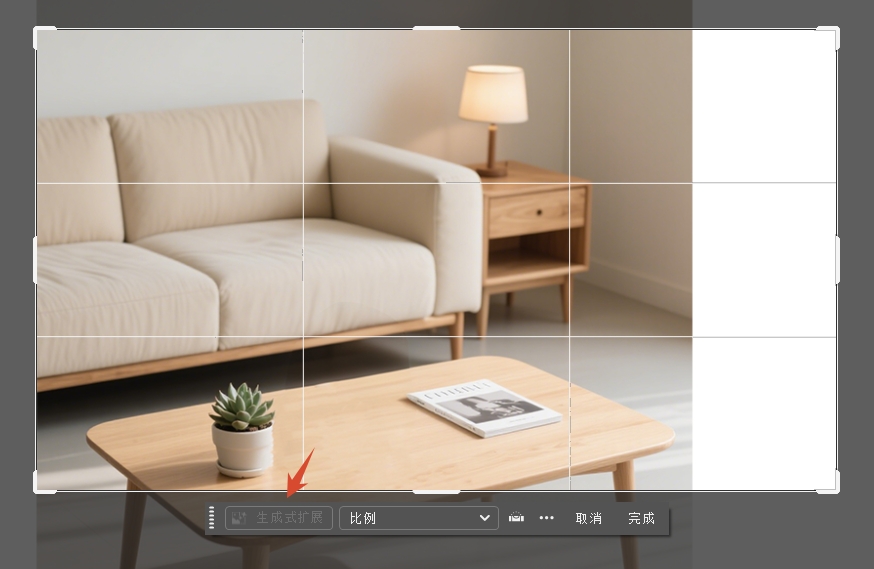874x569 pixels.
Task: Click the right-middle crop edge handle
Action: [x=836, y=260]
